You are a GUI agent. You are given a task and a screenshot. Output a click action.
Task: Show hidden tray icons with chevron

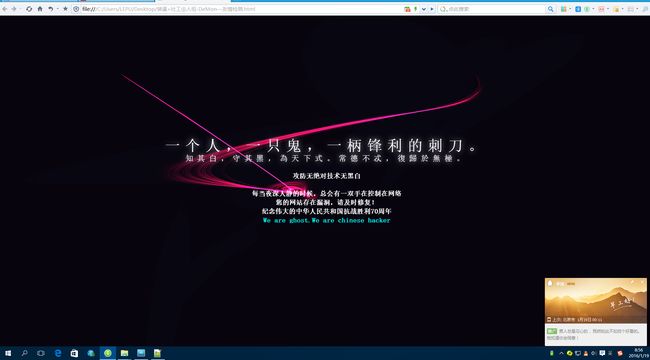click(561, 353)
